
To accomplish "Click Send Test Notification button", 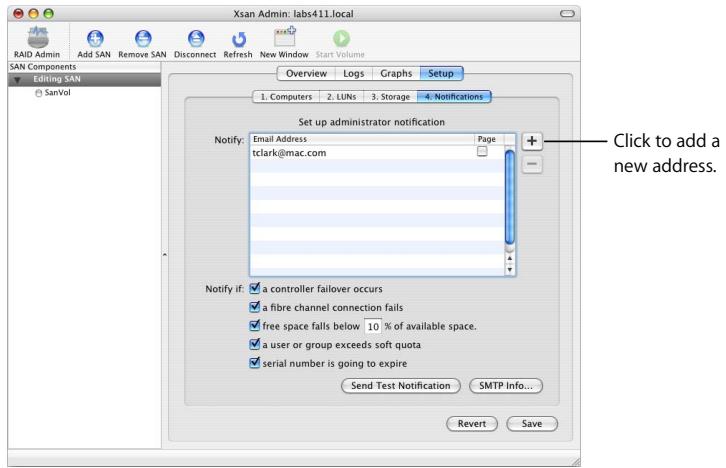I will [401, 386].
